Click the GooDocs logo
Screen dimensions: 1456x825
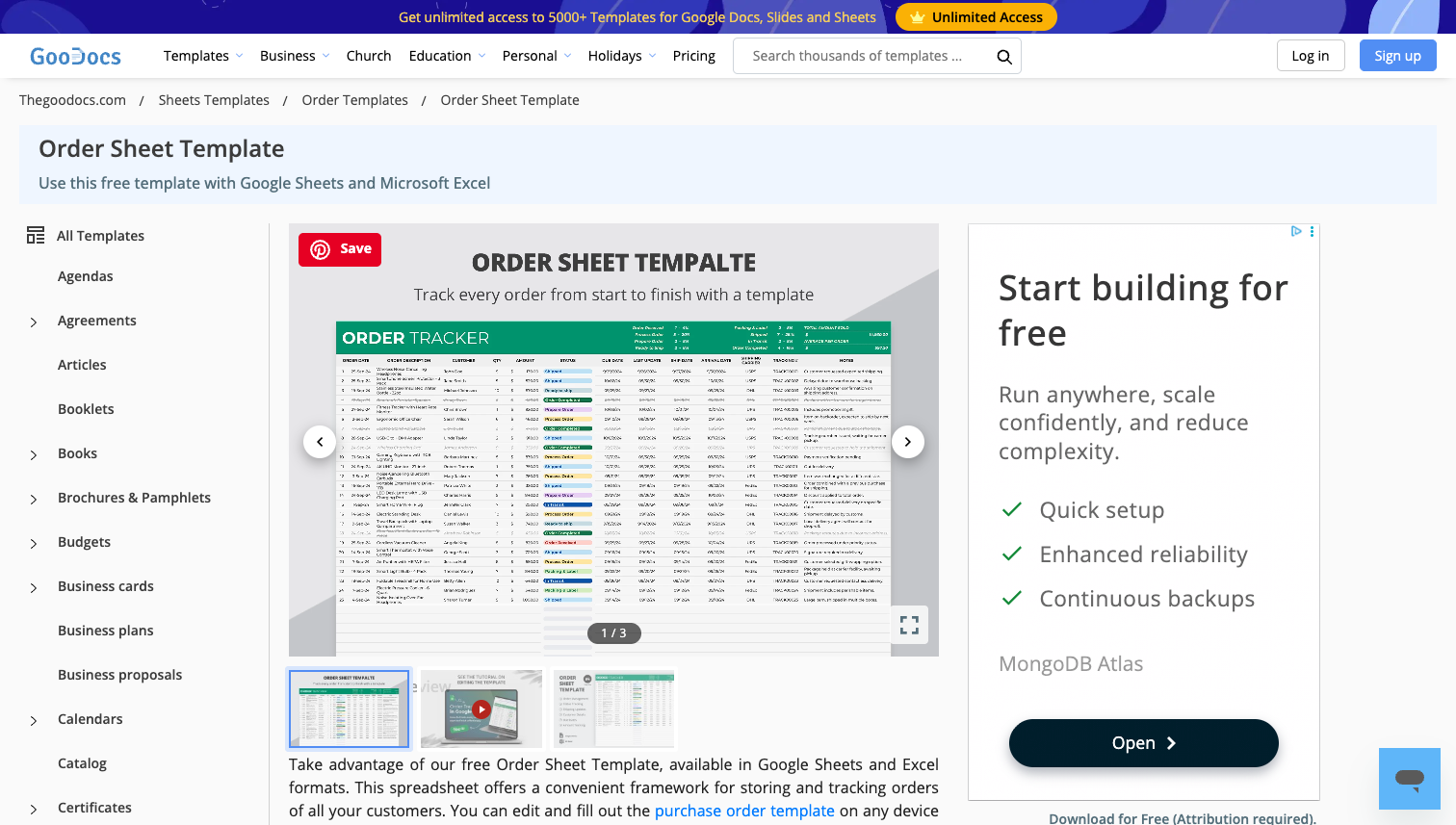point(74,55)
